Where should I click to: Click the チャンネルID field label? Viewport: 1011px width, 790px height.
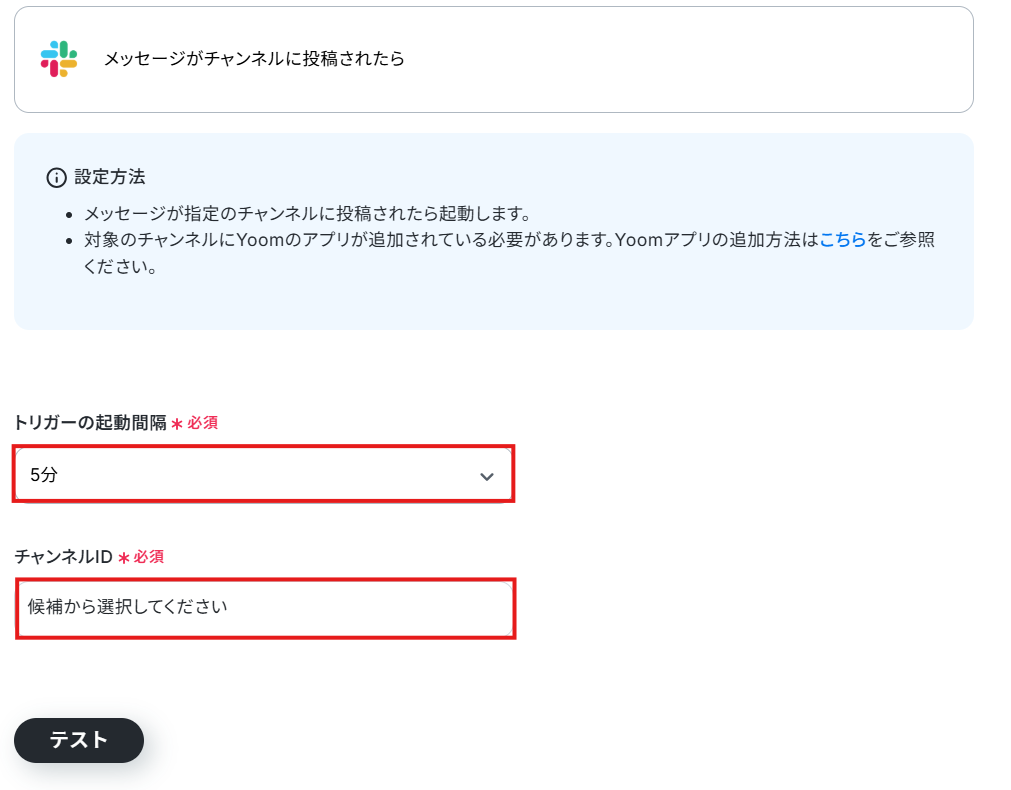tap(63, 557)
